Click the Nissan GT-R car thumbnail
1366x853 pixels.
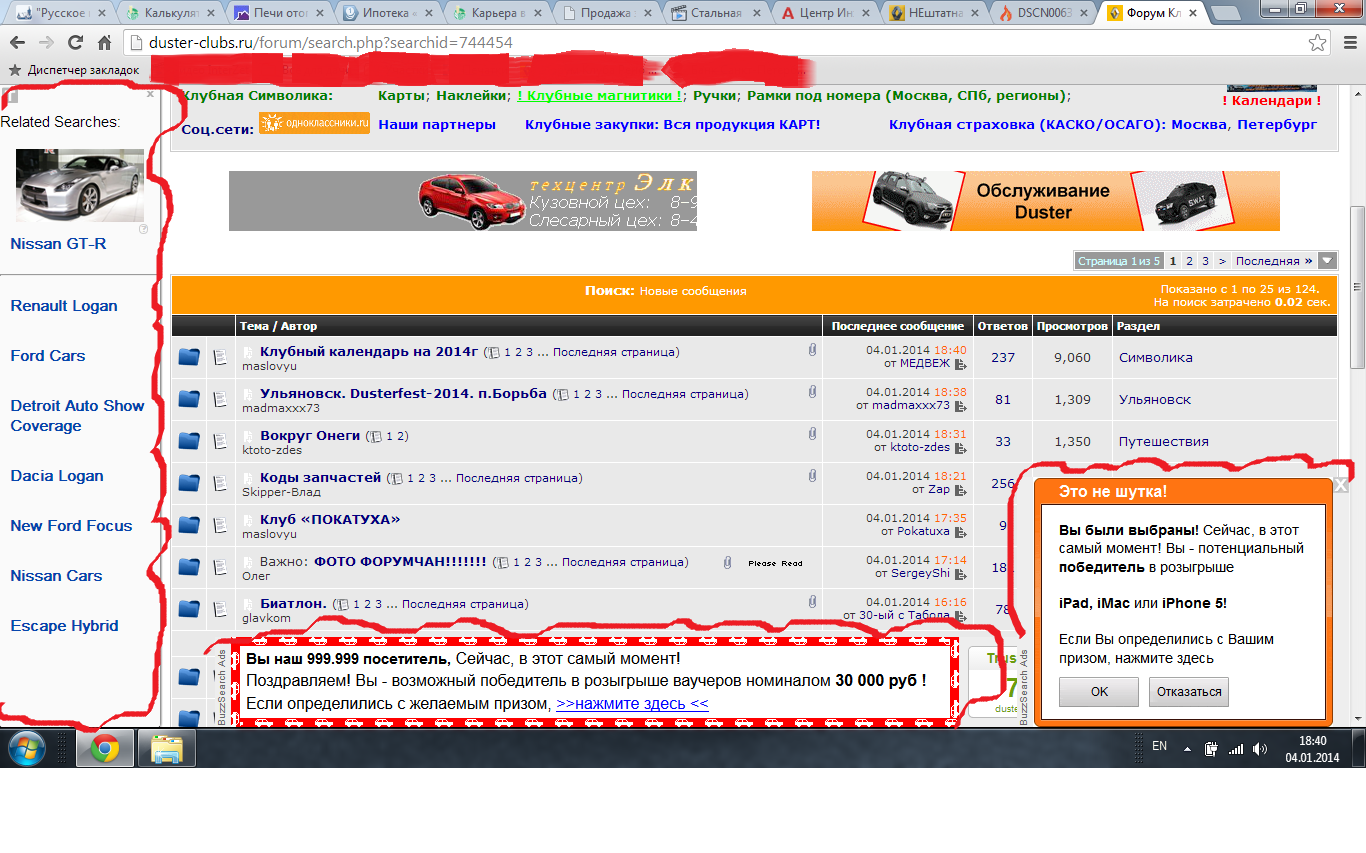click(x=80, y=185)
